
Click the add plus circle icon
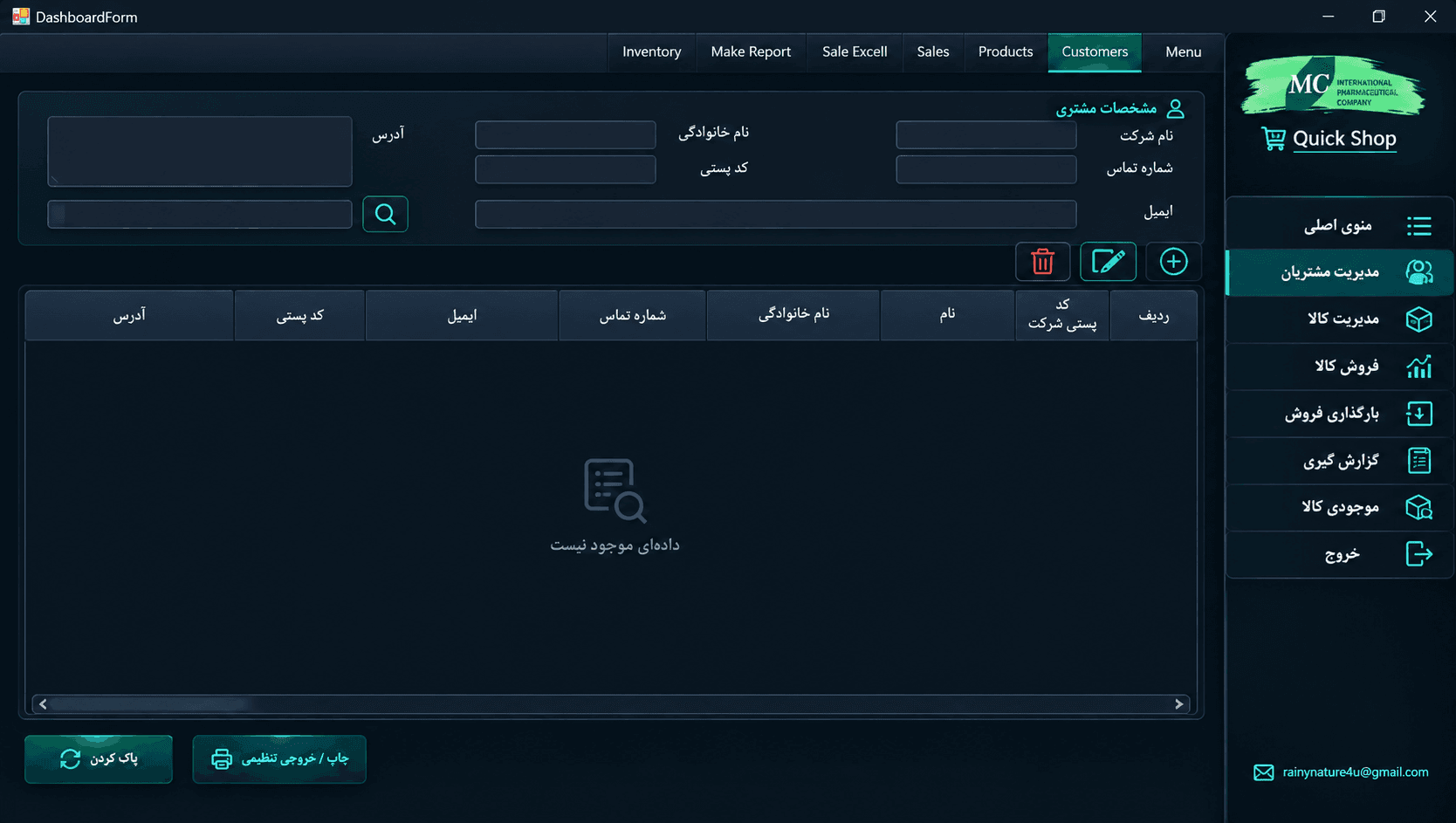tap(1173, 262)
